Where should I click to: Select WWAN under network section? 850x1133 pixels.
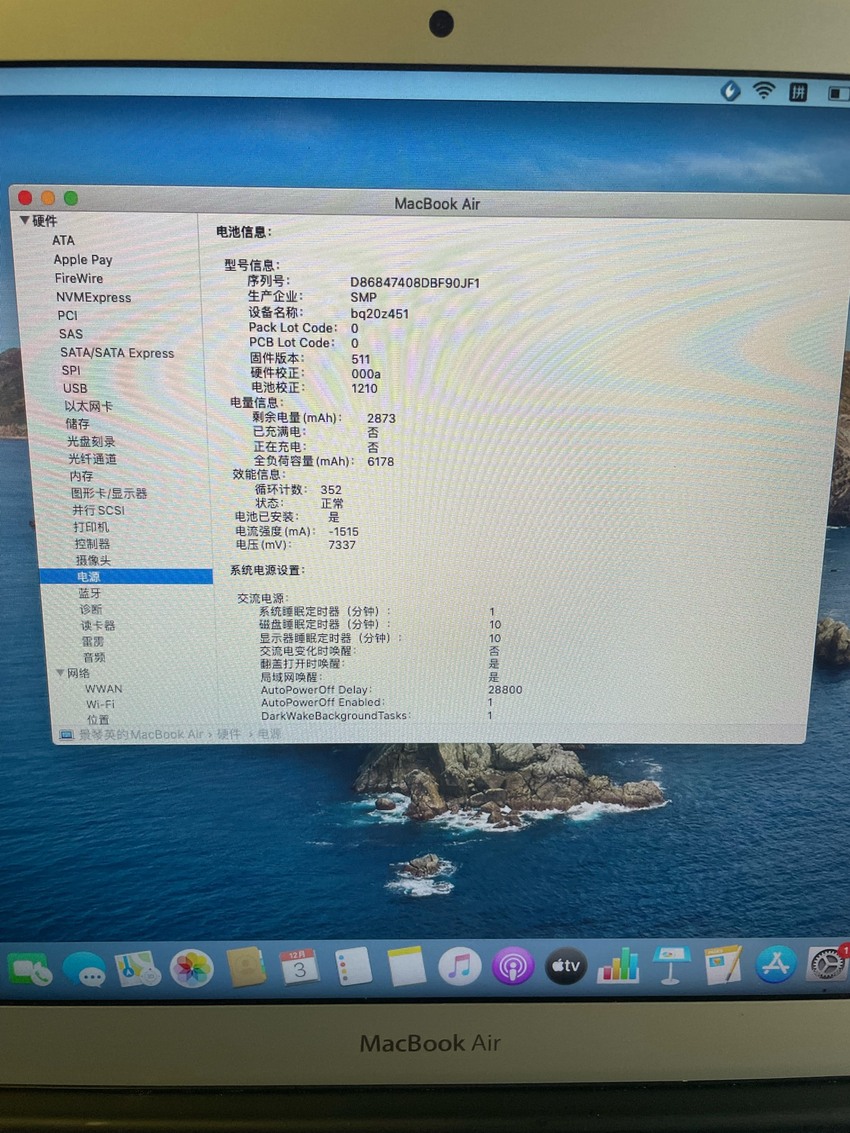(103, 689)
